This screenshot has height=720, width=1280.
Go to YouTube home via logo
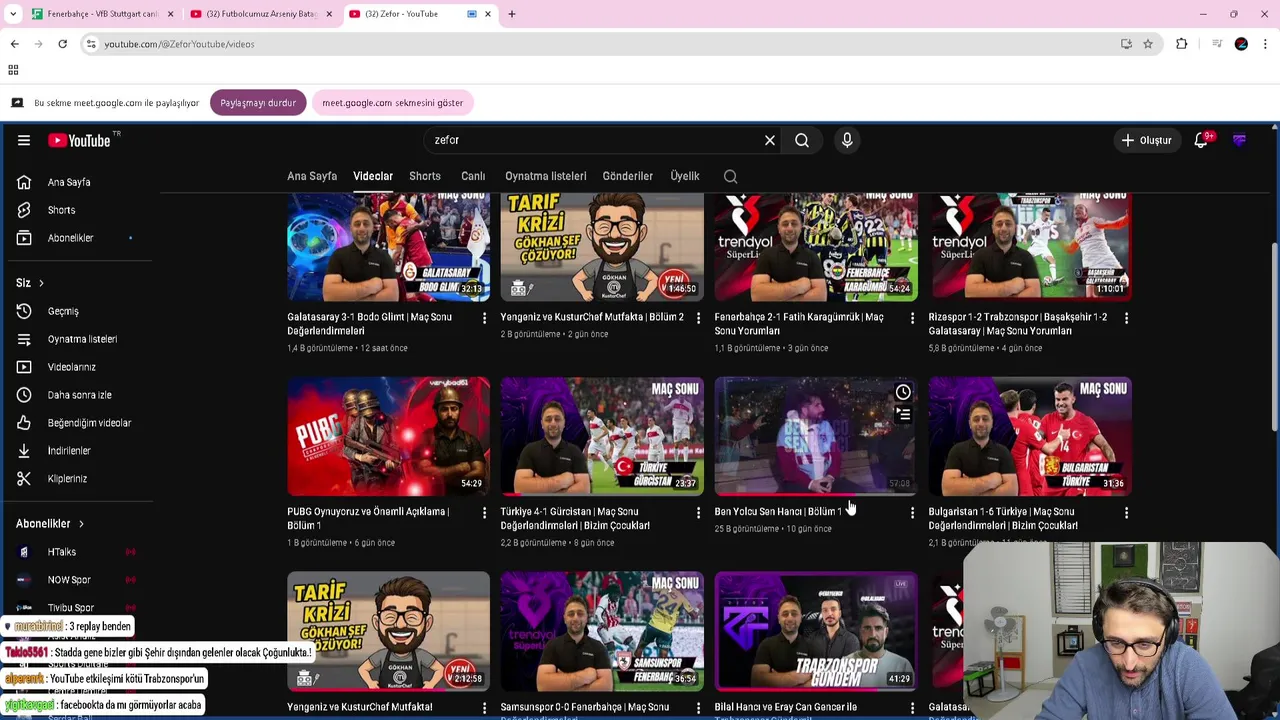[x=79, y=141]
